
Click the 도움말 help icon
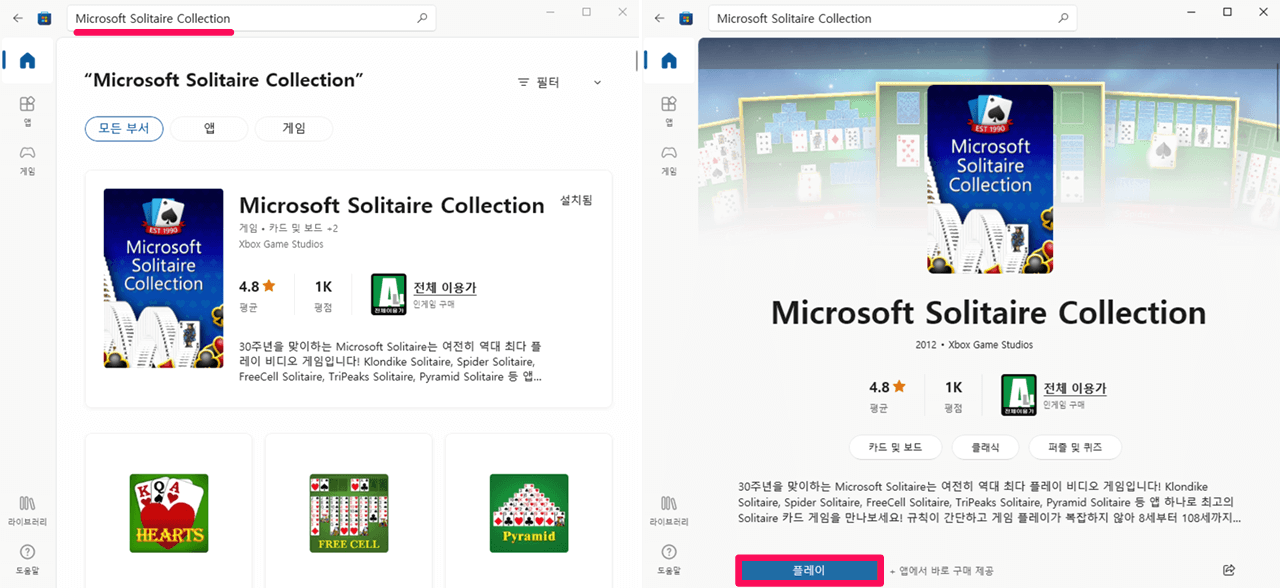click(x=26, y=556)
